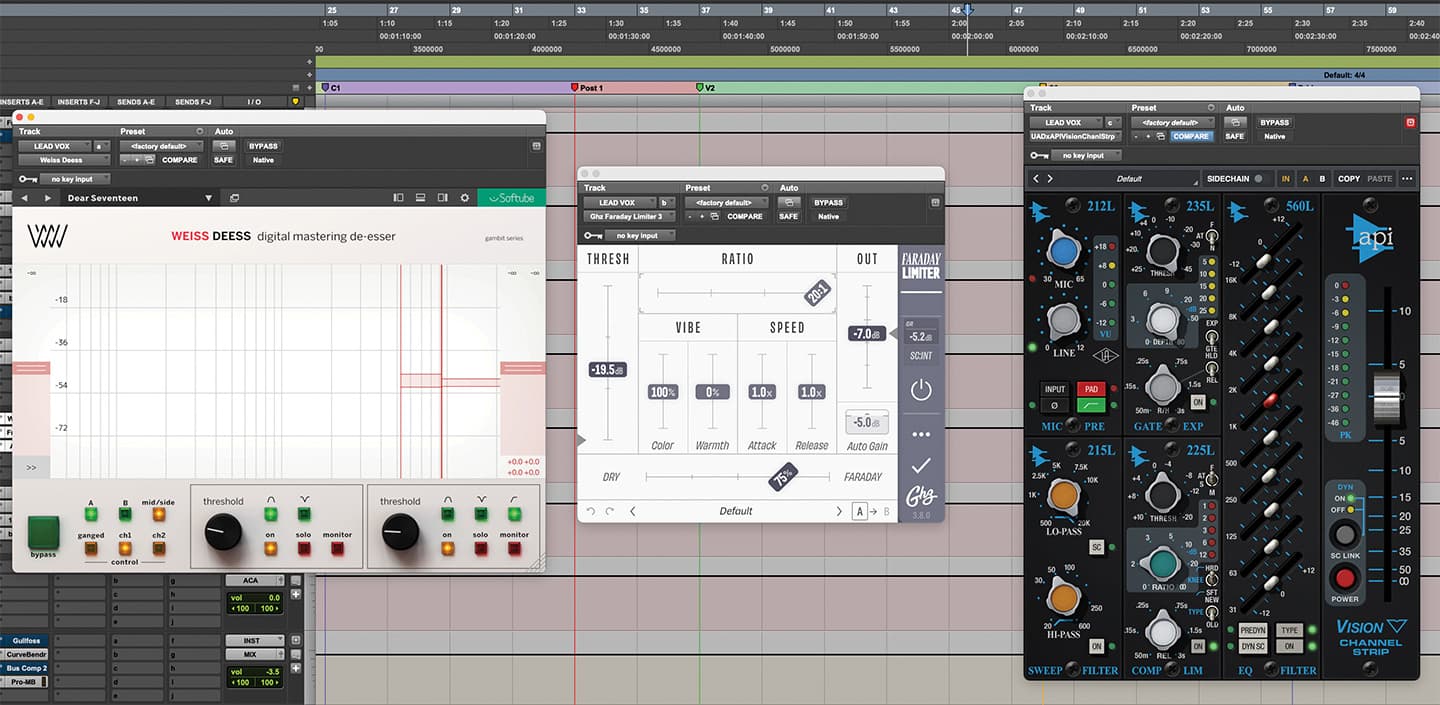The image size is (1440, 705).
Task: Click the Auto Gain value field -5.0 dB
Action: (x=867, y=422)
